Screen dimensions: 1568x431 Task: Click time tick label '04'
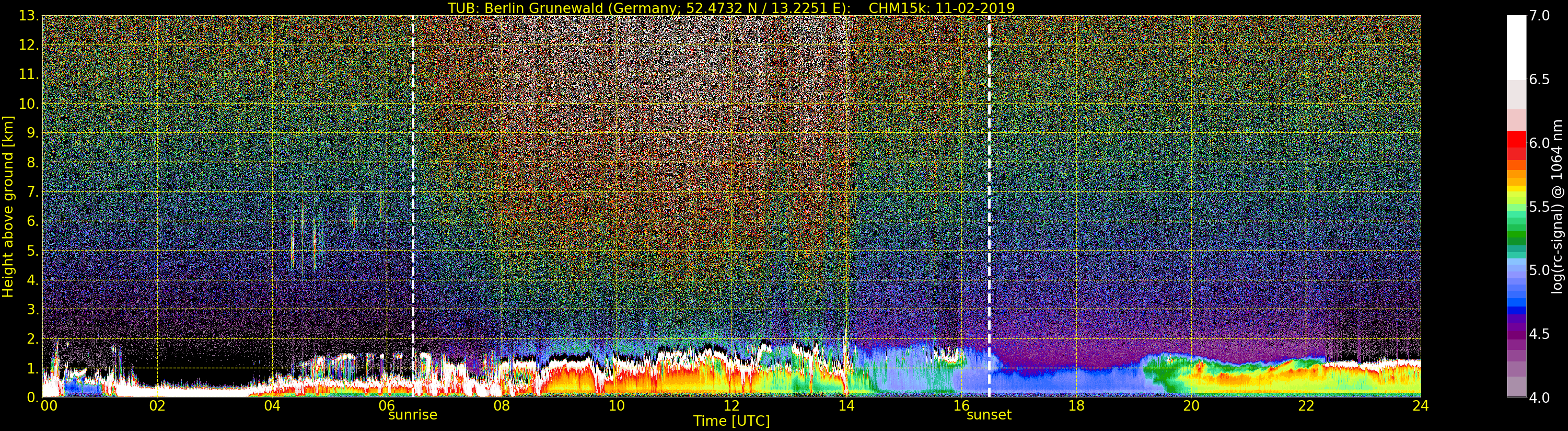[x=272, y=405]
